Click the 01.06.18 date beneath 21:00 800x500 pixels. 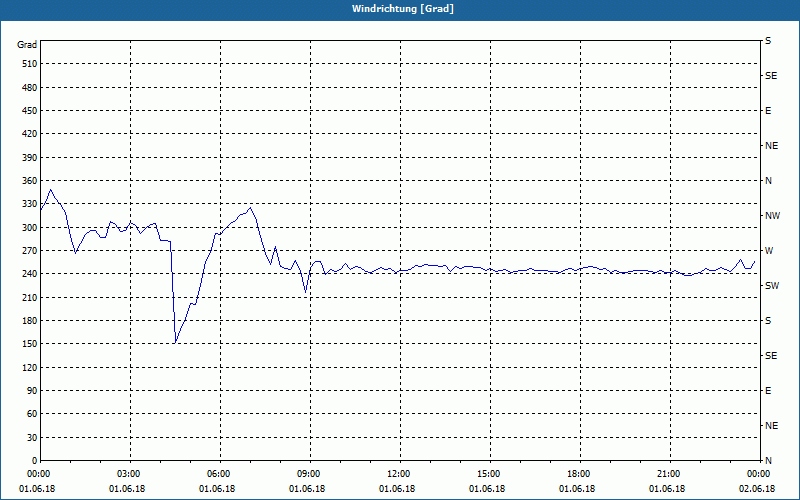667,489
